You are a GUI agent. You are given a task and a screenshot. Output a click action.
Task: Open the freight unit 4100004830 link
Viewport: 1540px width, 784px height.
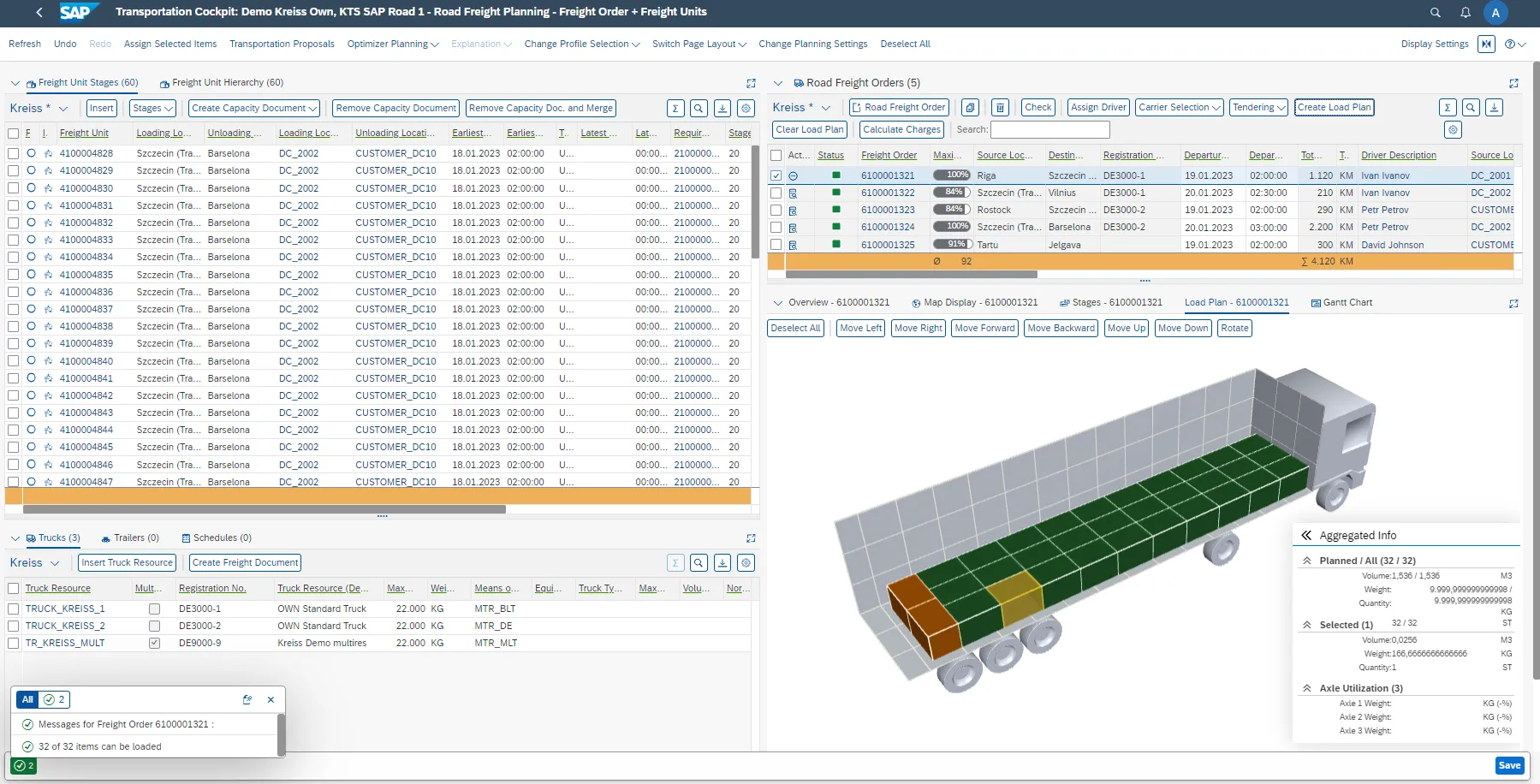[x=86, y=188]
